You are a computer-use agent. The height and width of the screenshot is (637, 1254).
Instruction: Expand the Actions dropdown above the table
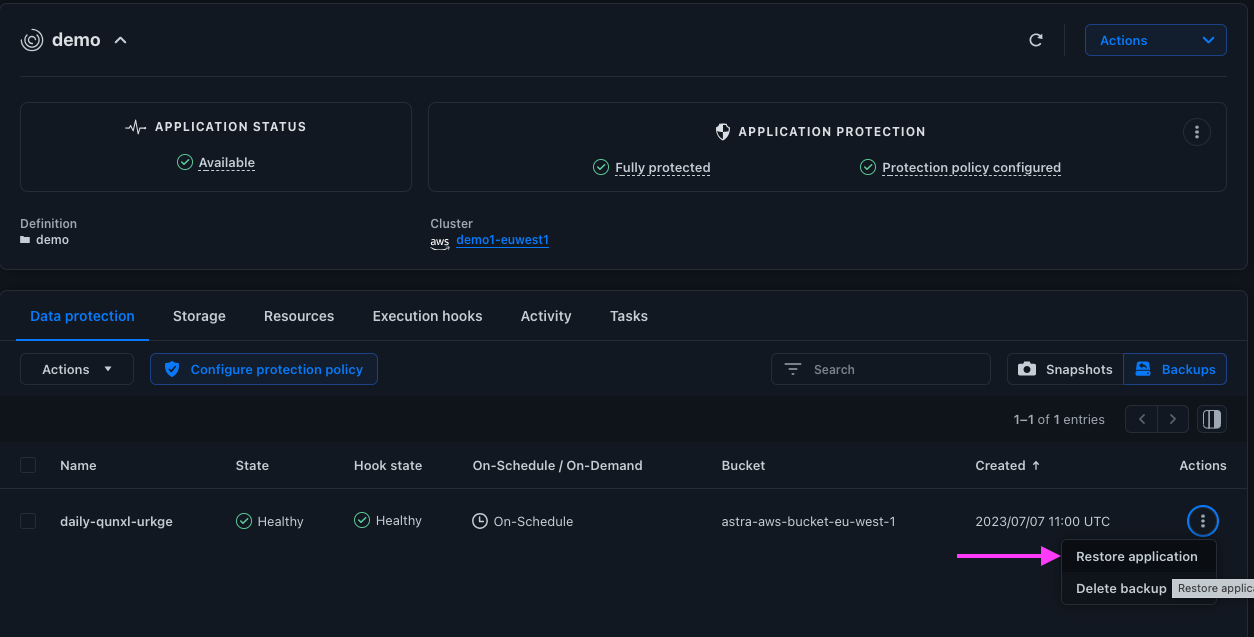coord(77,369)
